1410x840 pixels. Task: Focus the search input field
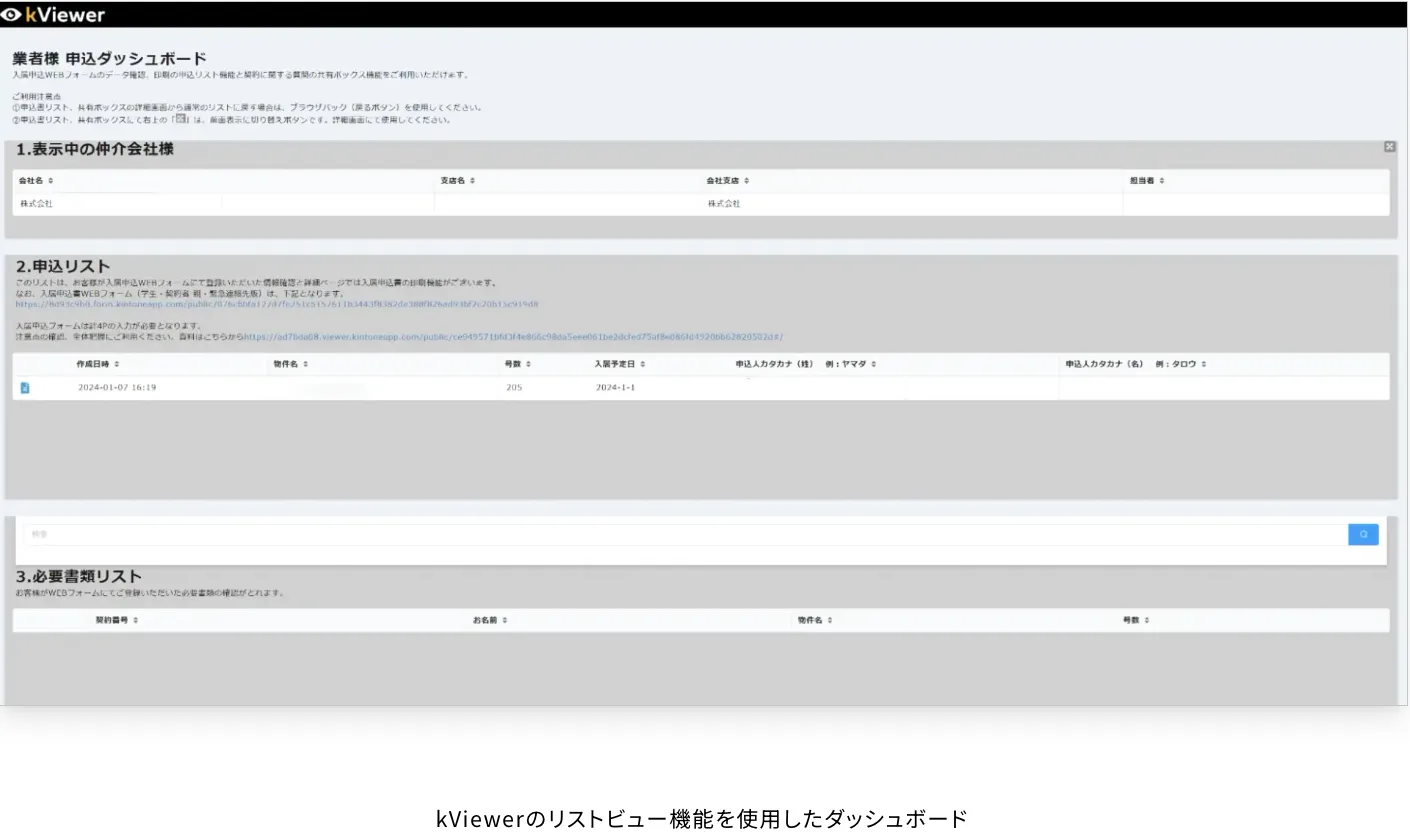pyautogui.click(x=685, y=535)
